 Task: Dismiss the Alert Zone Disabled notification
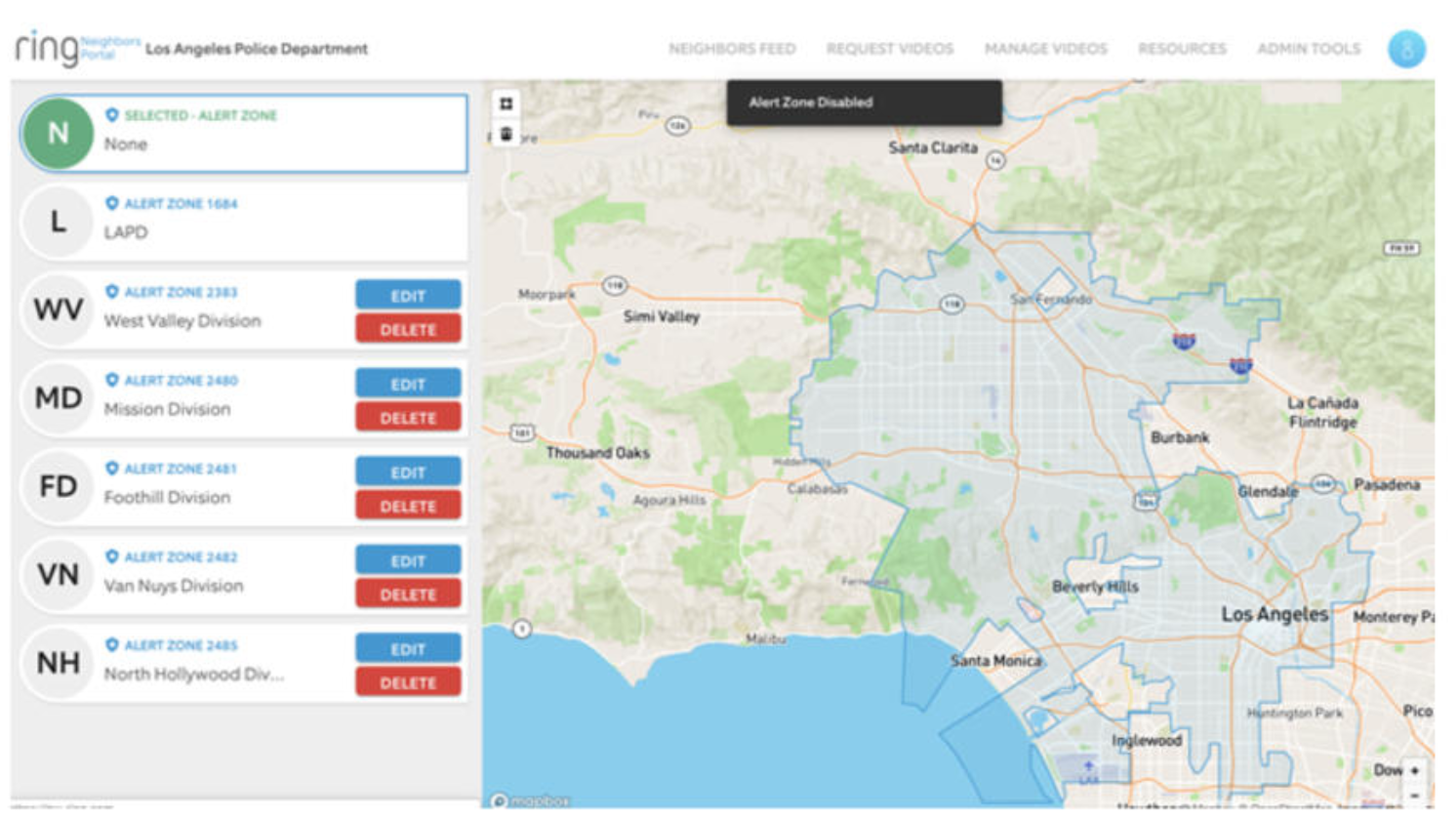(864, 102)
